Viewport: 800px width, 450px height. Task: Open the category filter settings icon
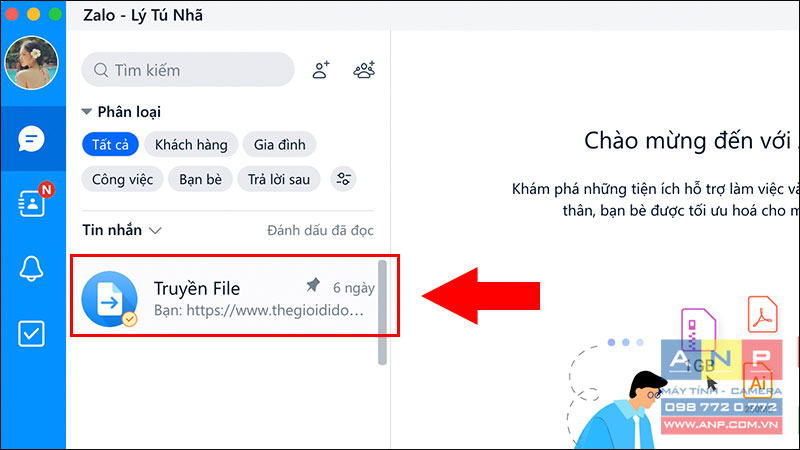(x=343, y=179)
